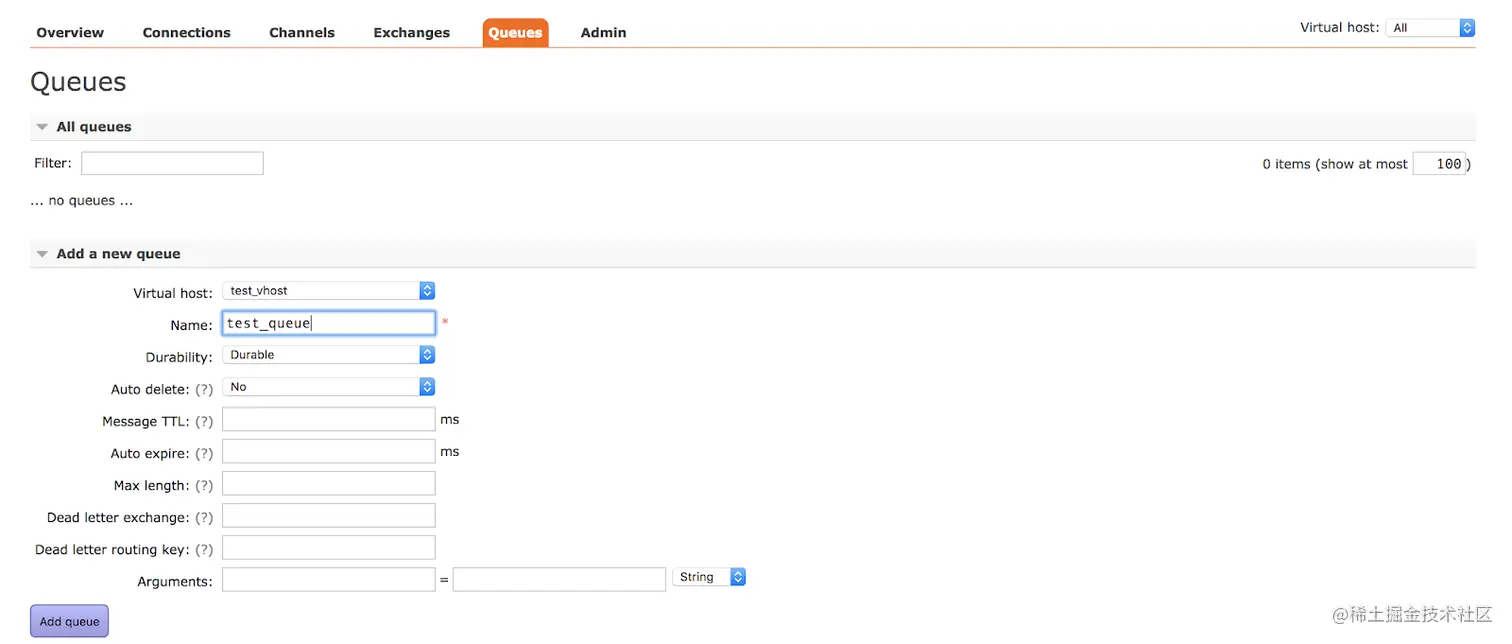
Task: Show help for Dead letter routing key
Action: click(x=204, y=549)
